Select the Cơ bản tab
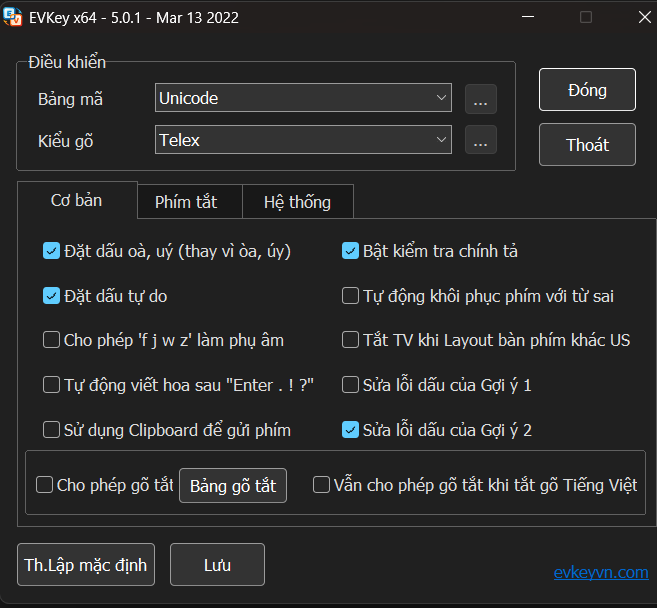The image size is (657, 608). coord(77,200)
